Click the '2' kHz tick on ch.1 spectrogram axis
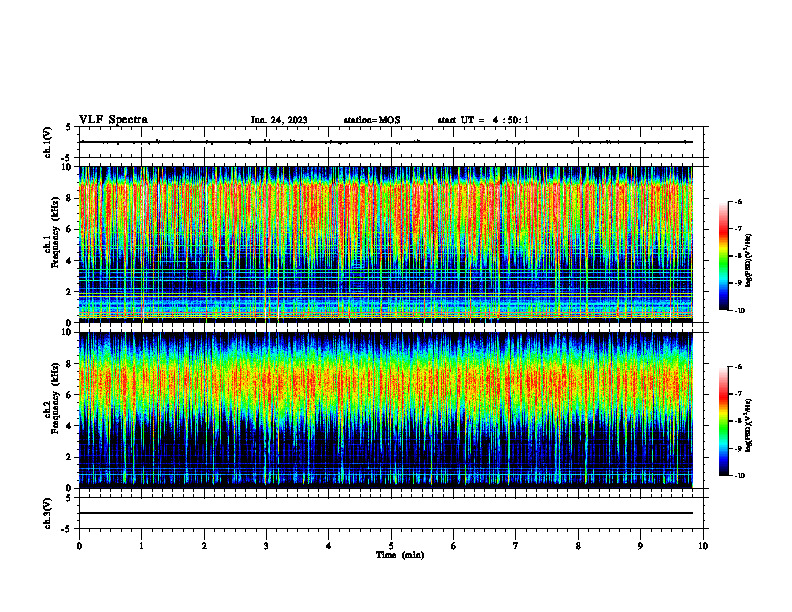This screenshot has width=792, height=612. [70, 292]
